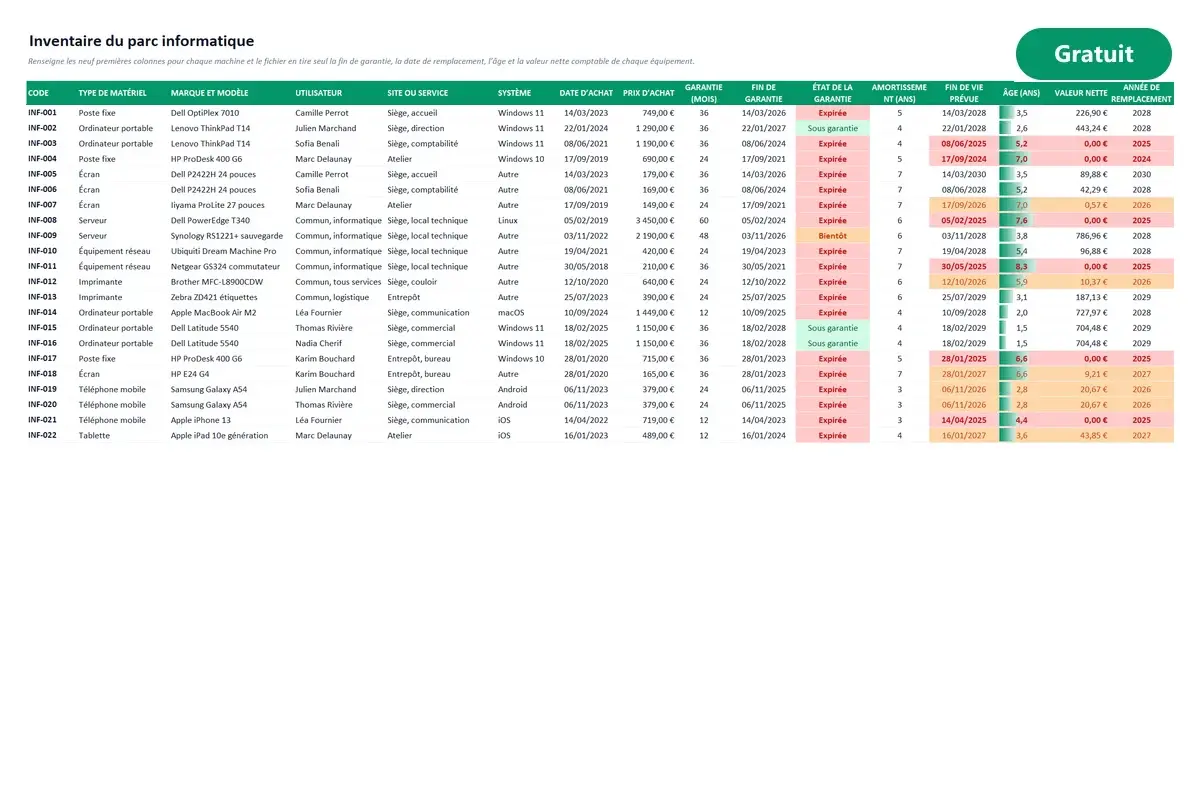The width and height of the screenshot is (1200, 800).
Task: Click the Expirée status in row INF-001
Action: (833, 113)
